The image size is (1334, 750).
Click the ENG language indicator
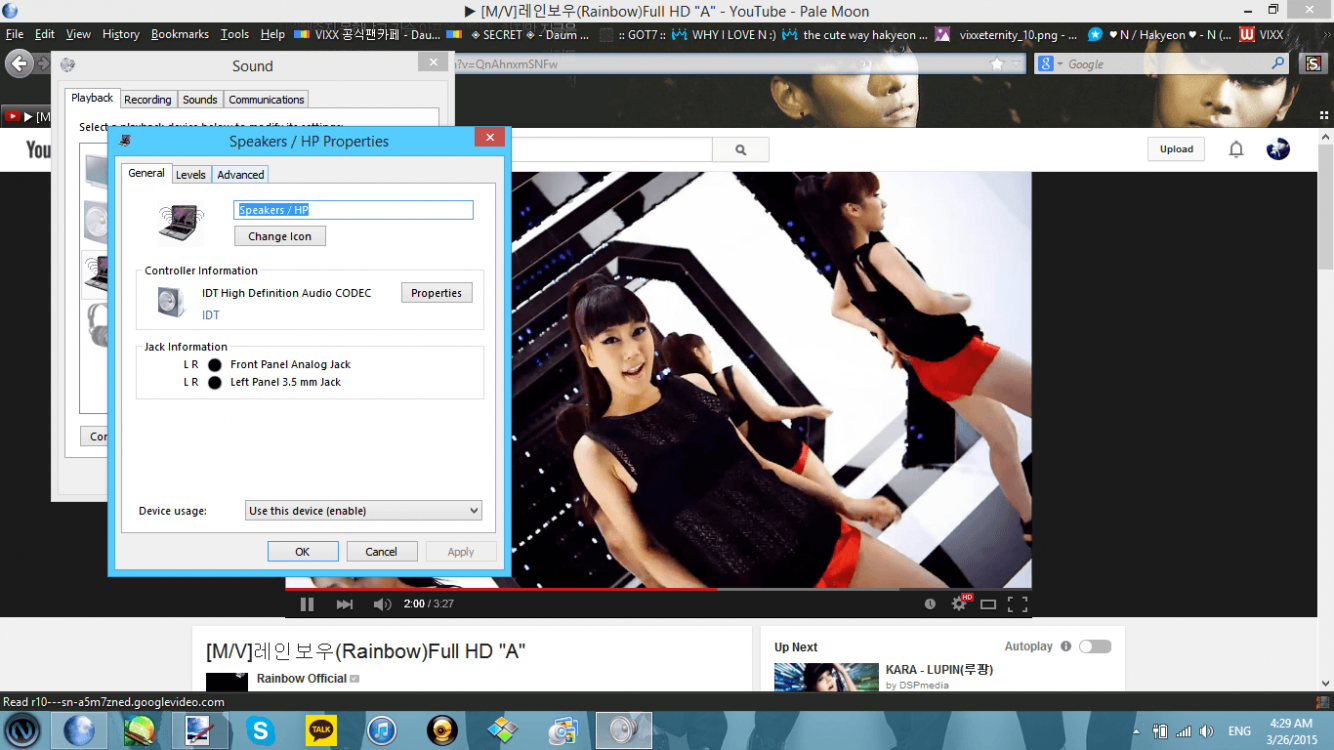[x=1239, y=732]
